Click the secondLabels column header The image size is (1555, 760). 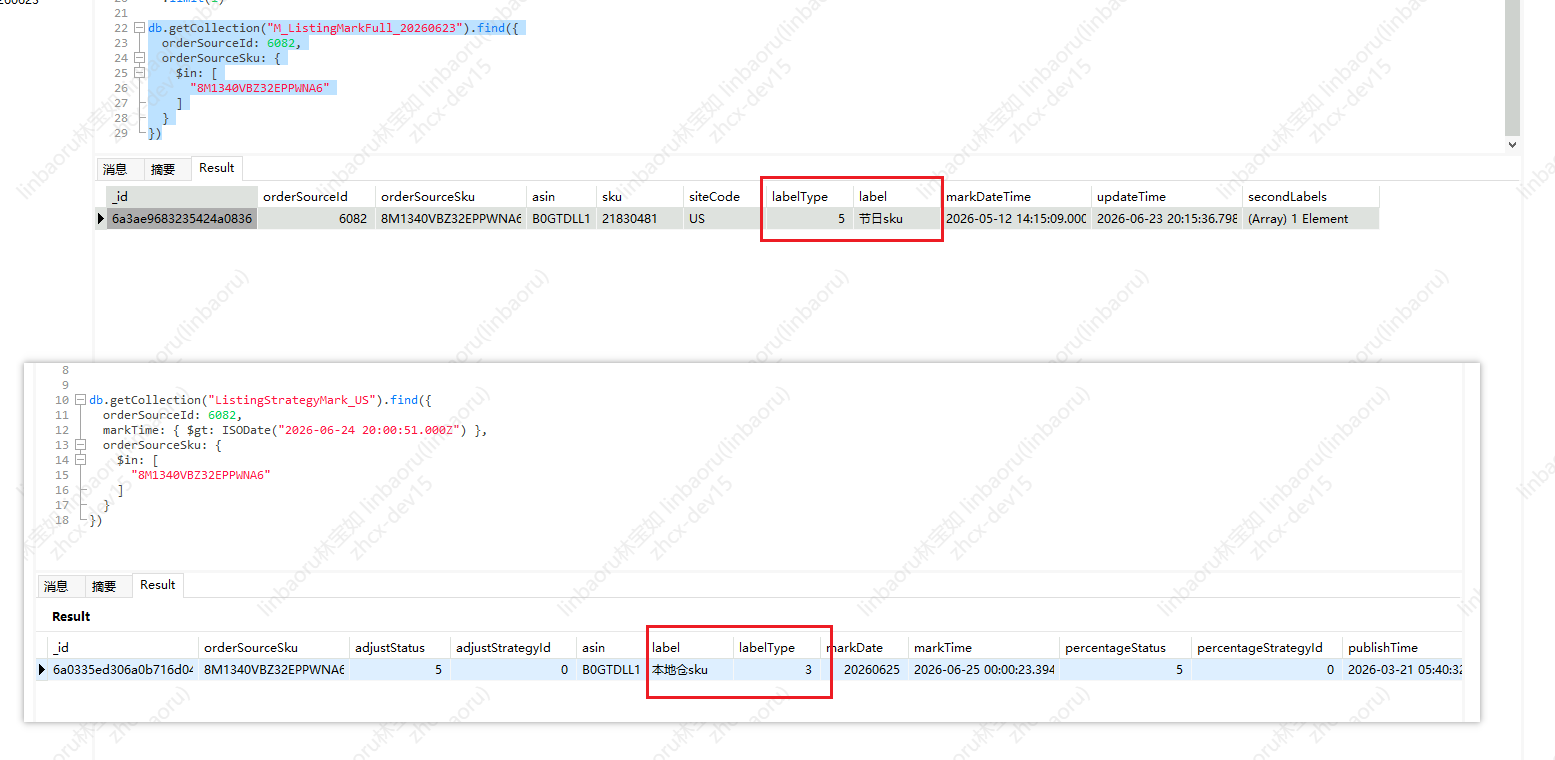coord(1311,197)
